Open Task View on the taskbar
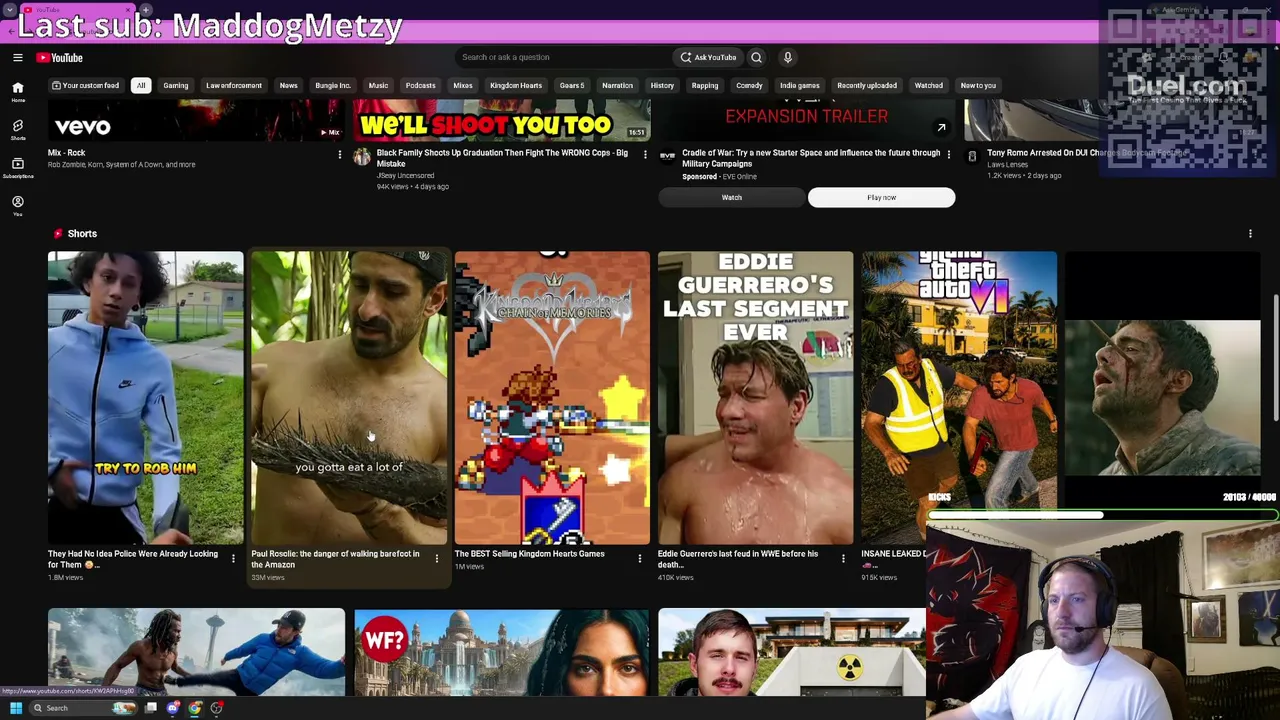The width and height of the screenshot is (1280, 720). [x=151, y=708]
